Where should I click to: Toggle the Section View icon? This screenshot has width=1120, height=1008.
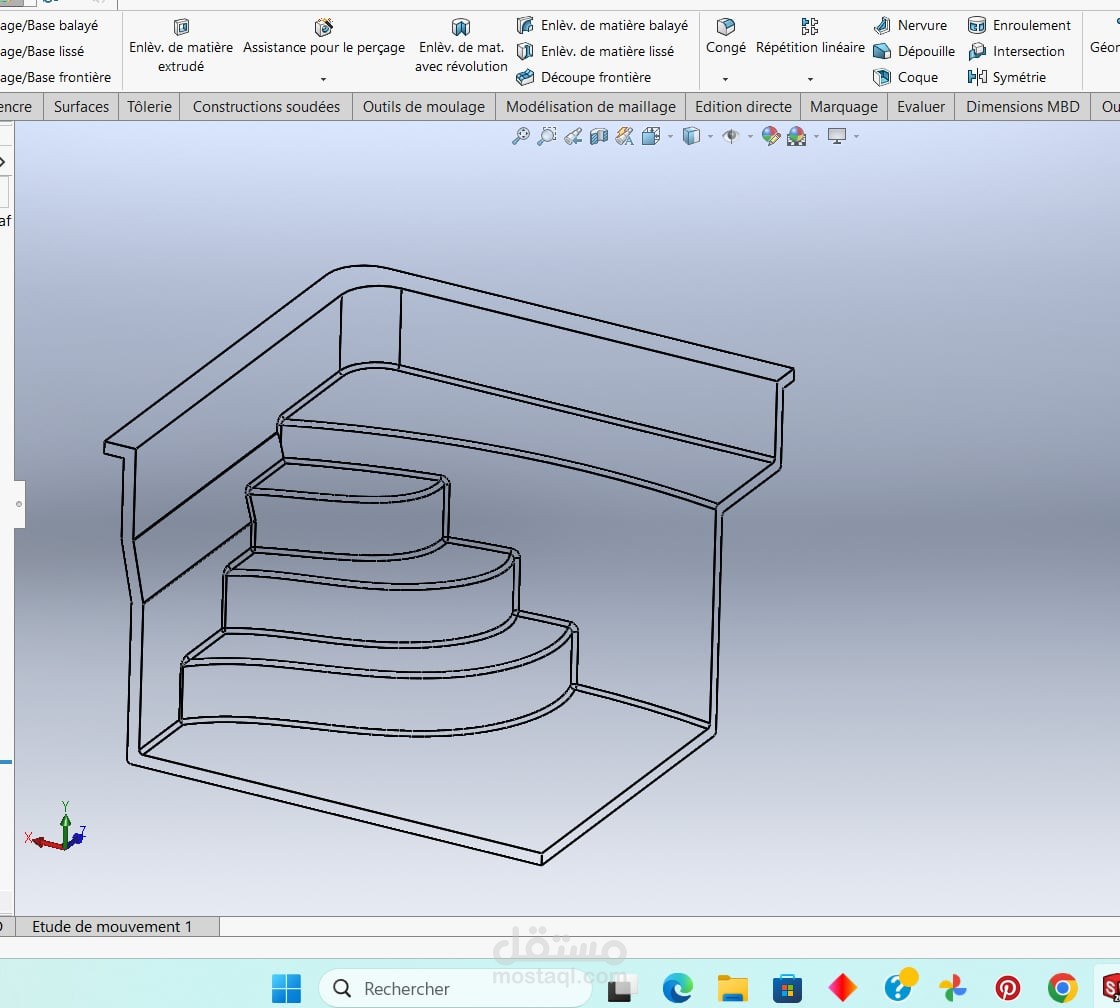pyautogui.click(x=599, y=136)
